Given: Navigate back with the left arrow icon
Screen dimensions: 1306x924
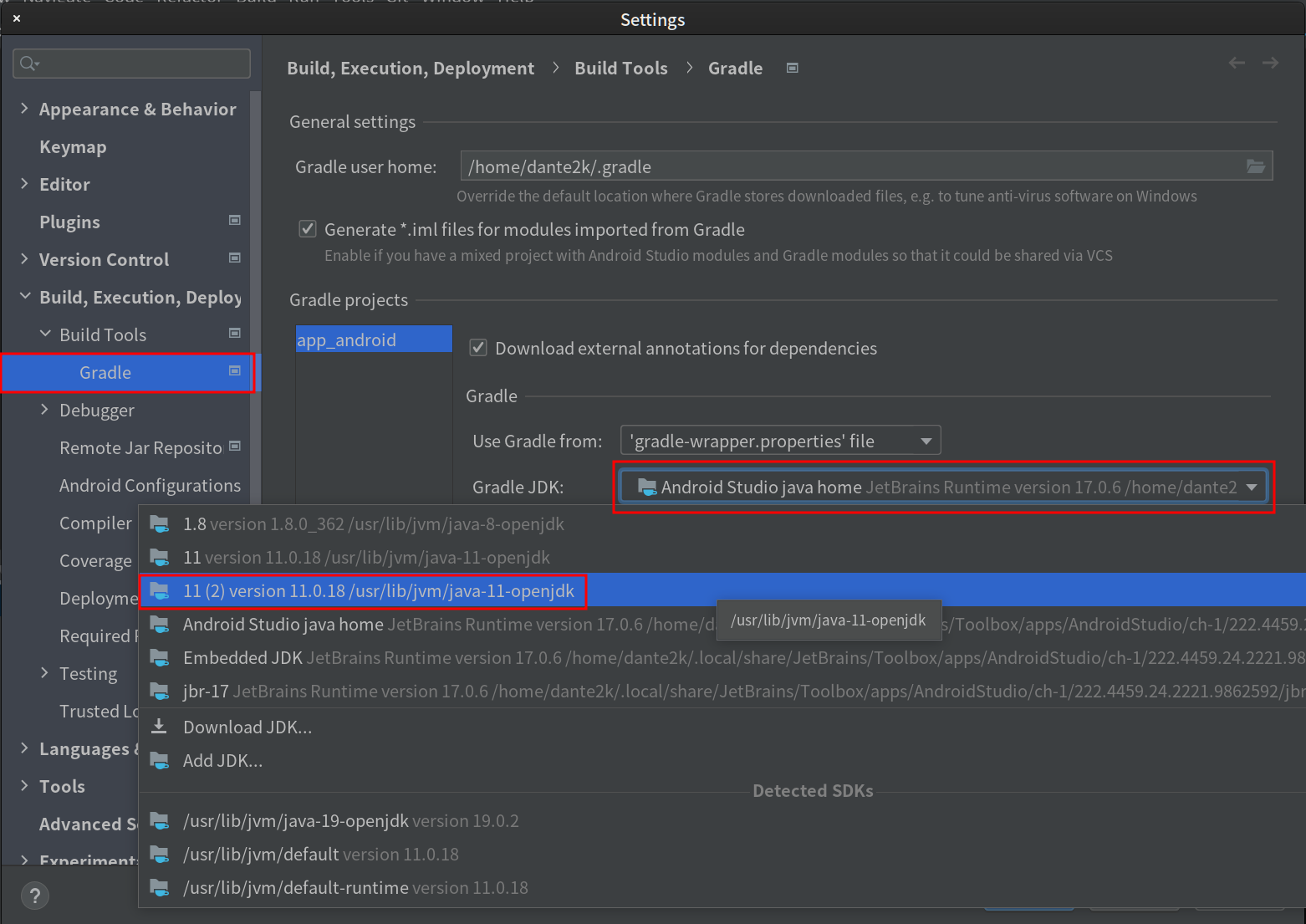Looking at the screenshot, I should click(1237, 63).
